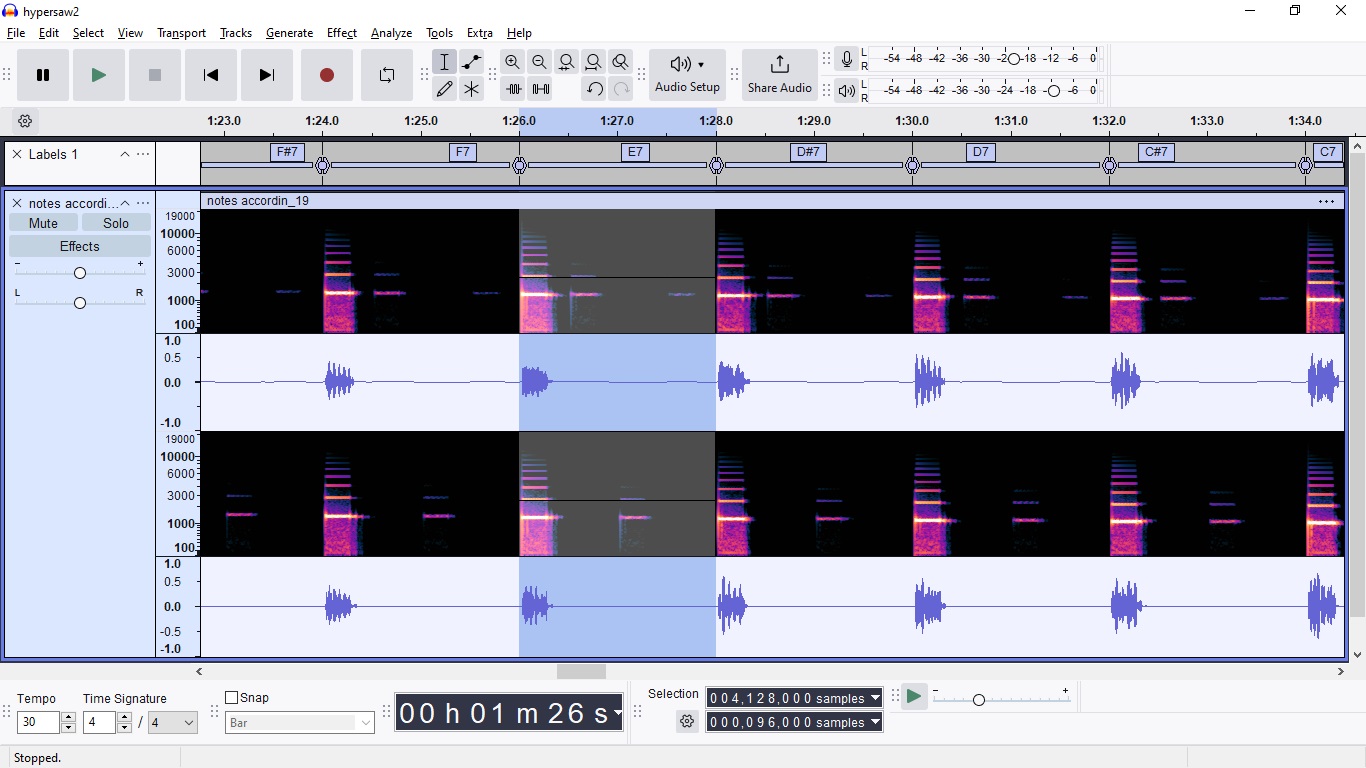The width and height of the screenshot is (1366, 768).
Task: Skip to end of the project
Action: point(266,75)
